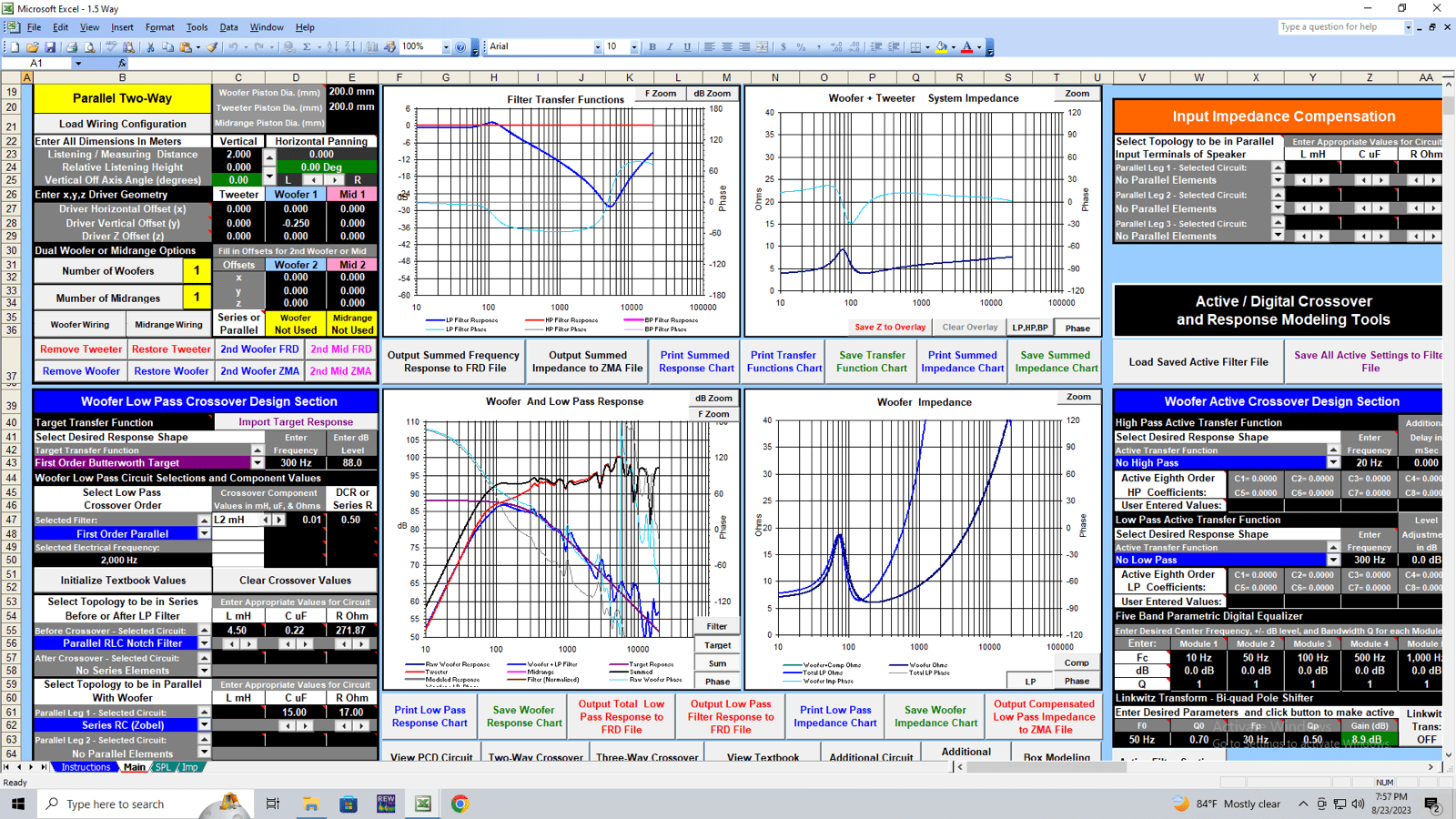Screen dimensions: 1456x819
Task: Click the AutoSum sigma icon
Action: click(307, 46)
